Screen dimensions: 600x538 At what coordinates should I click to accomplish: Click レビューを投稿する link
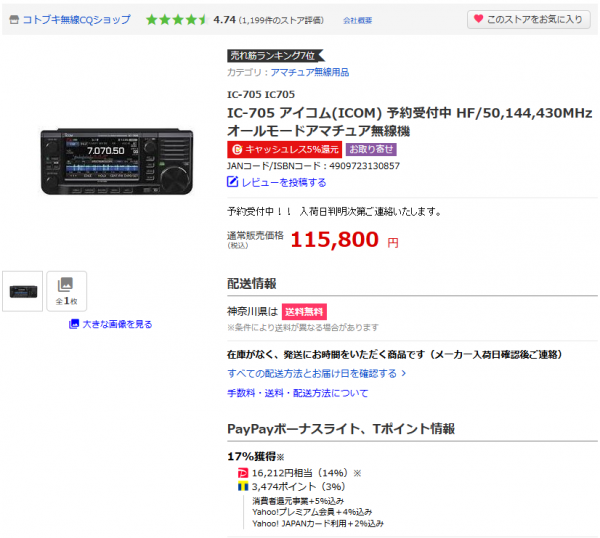(284, 183)
